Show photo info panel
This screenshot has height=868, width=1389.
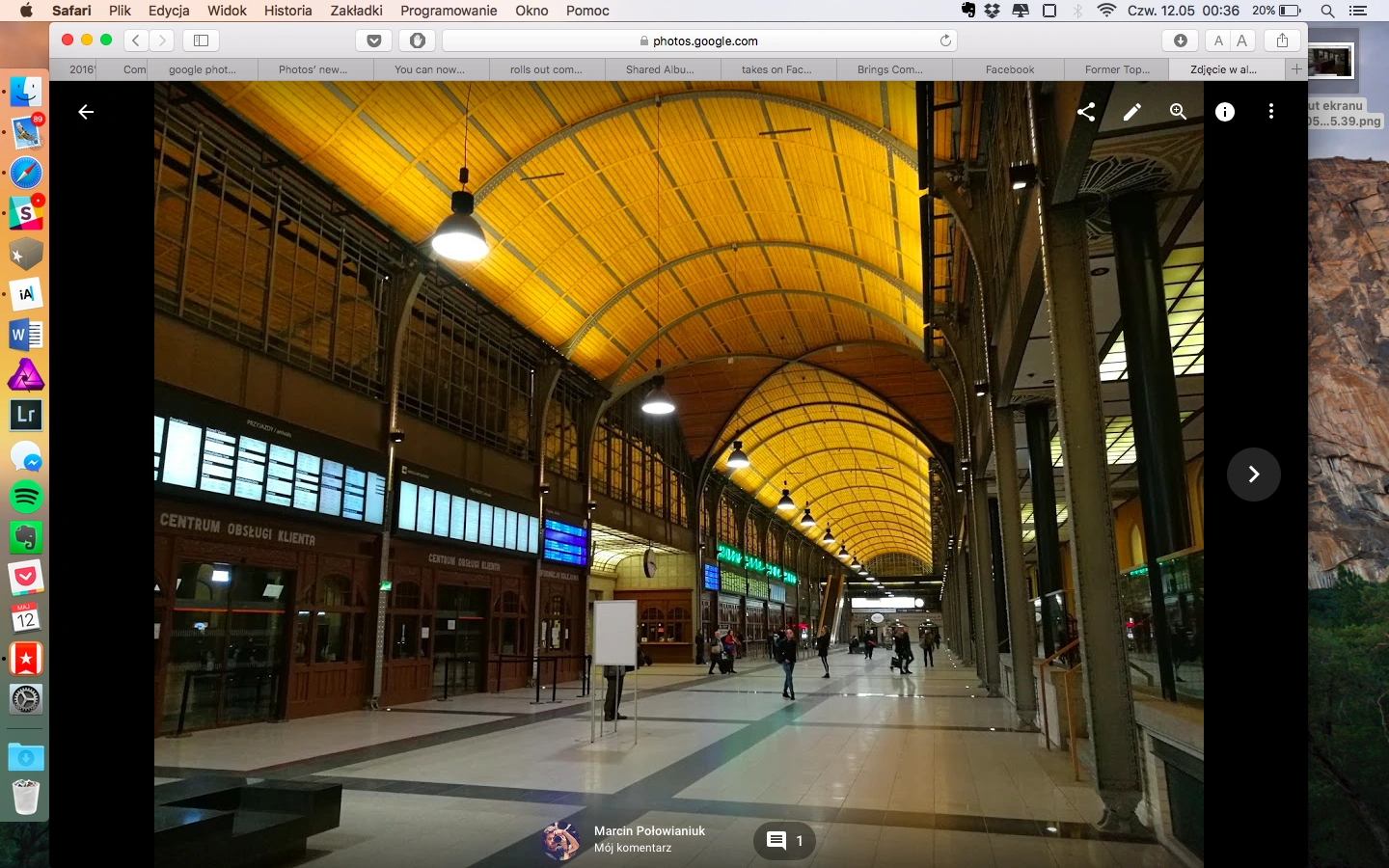tap(1225, 112)
